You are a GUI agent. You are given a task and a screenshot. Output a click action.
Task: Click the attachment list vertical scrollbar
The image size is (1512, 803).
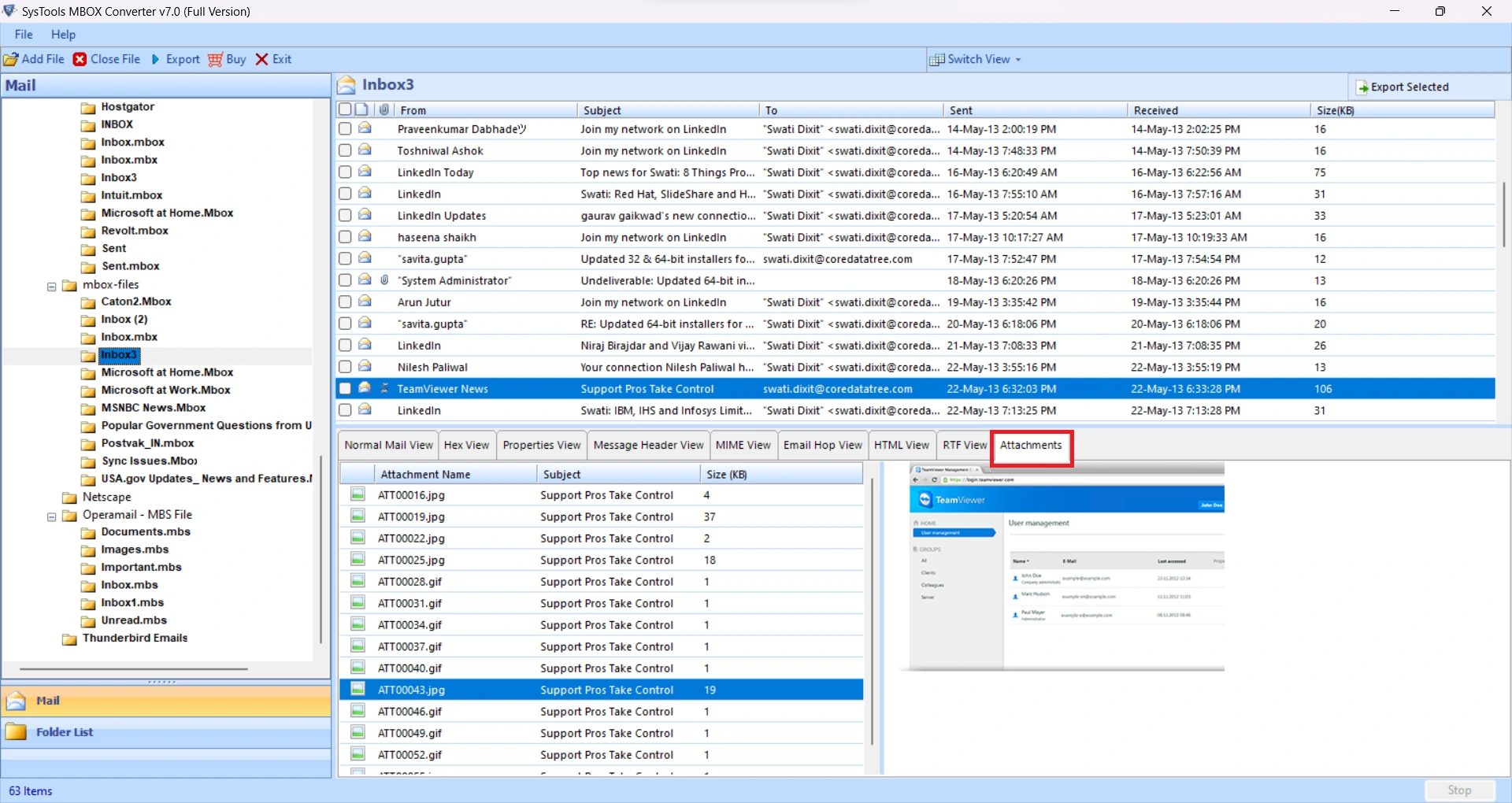click(x=872, y=611)
